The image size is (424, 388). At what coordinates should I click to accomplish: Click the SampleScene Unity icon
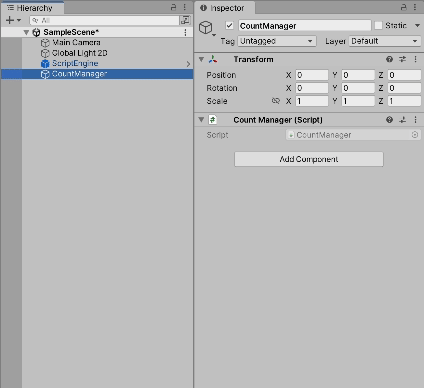click(x=36, y=32)
